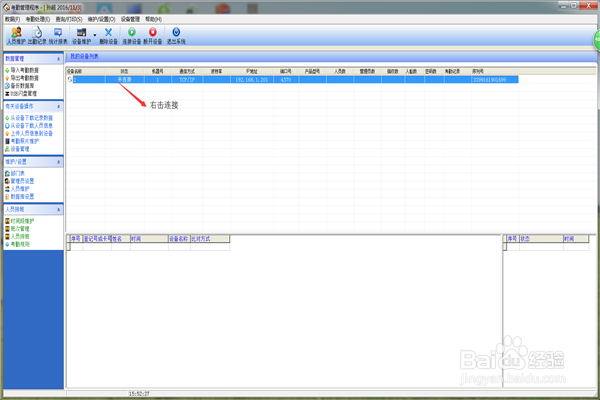
Task: Click 登记号或卡号 header in lower table
Action: tap(97, 239)
